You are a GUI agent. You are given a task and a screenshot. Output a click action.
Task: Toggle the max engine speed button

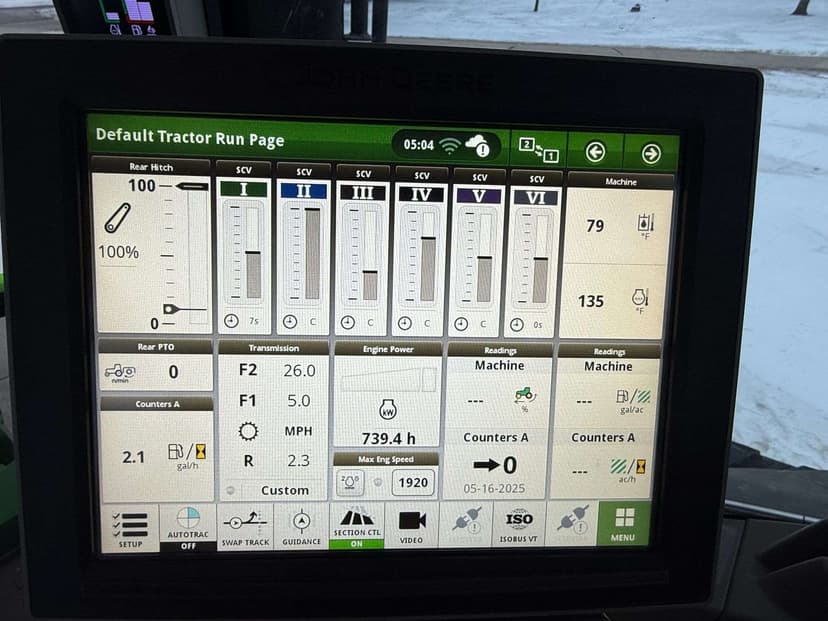(x=351, y=482)
